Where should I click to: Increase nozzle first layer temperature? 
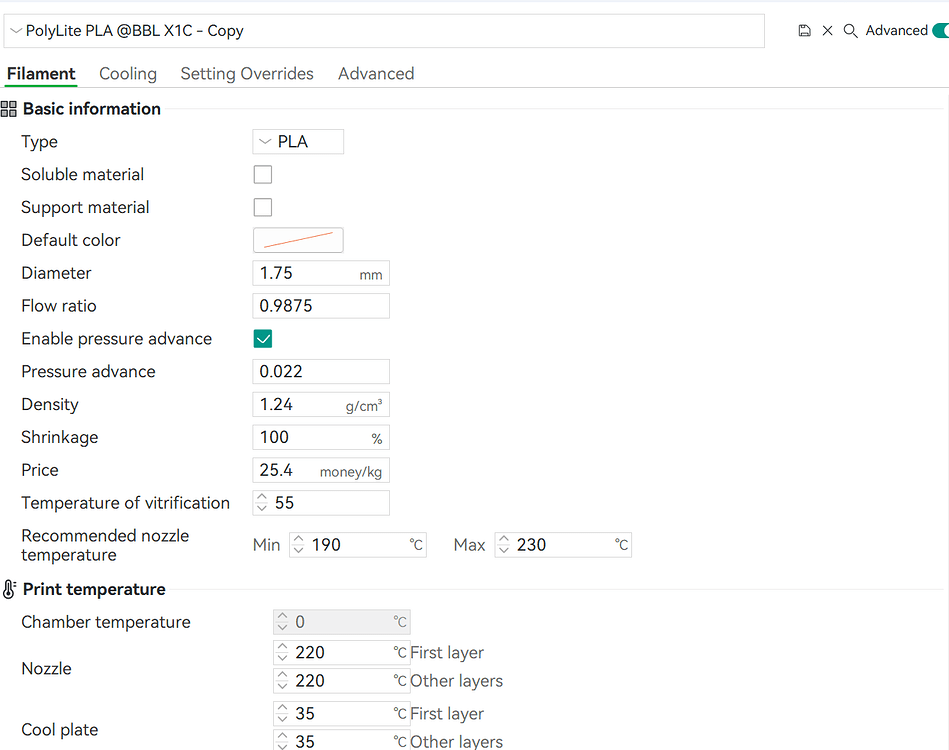(282, 648)
